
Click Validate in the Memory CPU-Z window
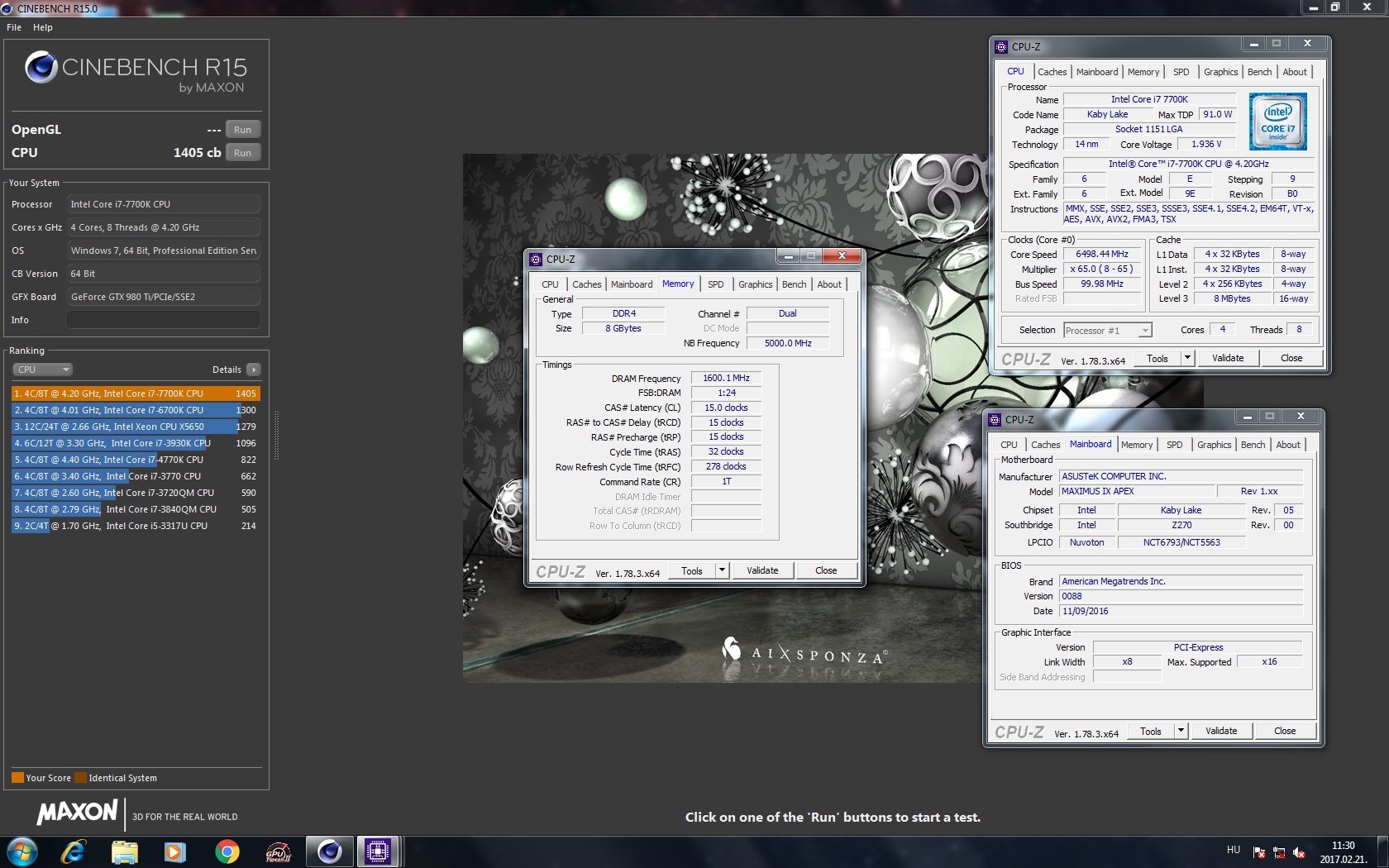tap(762, 570)
